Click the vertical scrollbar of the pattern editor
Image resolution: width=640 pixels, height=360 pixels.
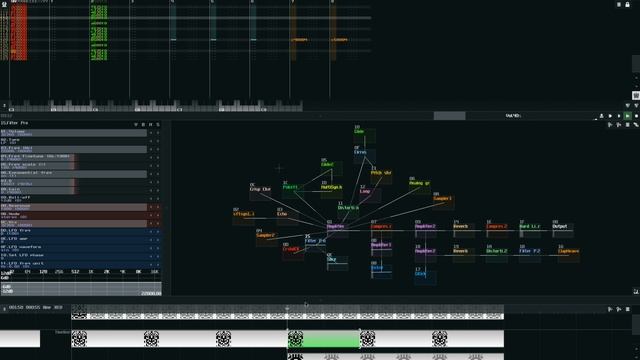[636, 64]
